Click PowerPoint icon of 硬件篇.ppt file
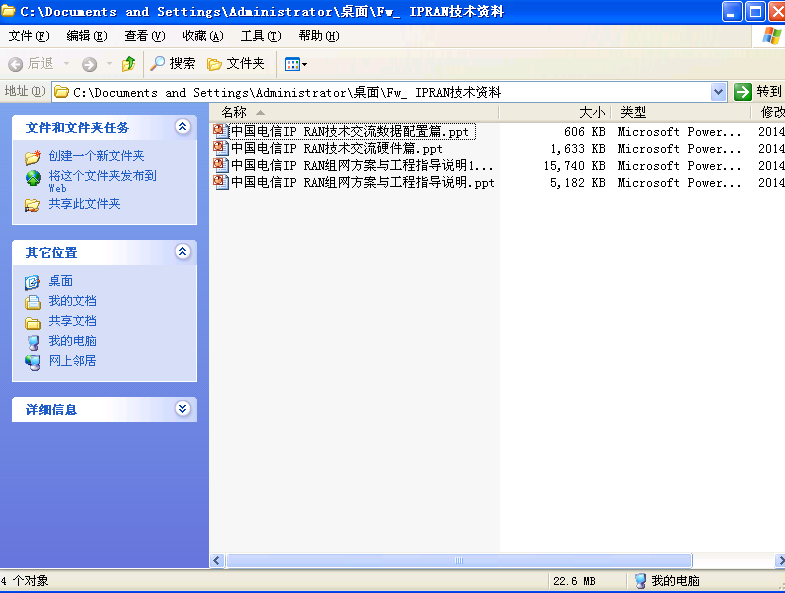The width and height of the screenshot is (785, 593). click(x=221, y=149)
